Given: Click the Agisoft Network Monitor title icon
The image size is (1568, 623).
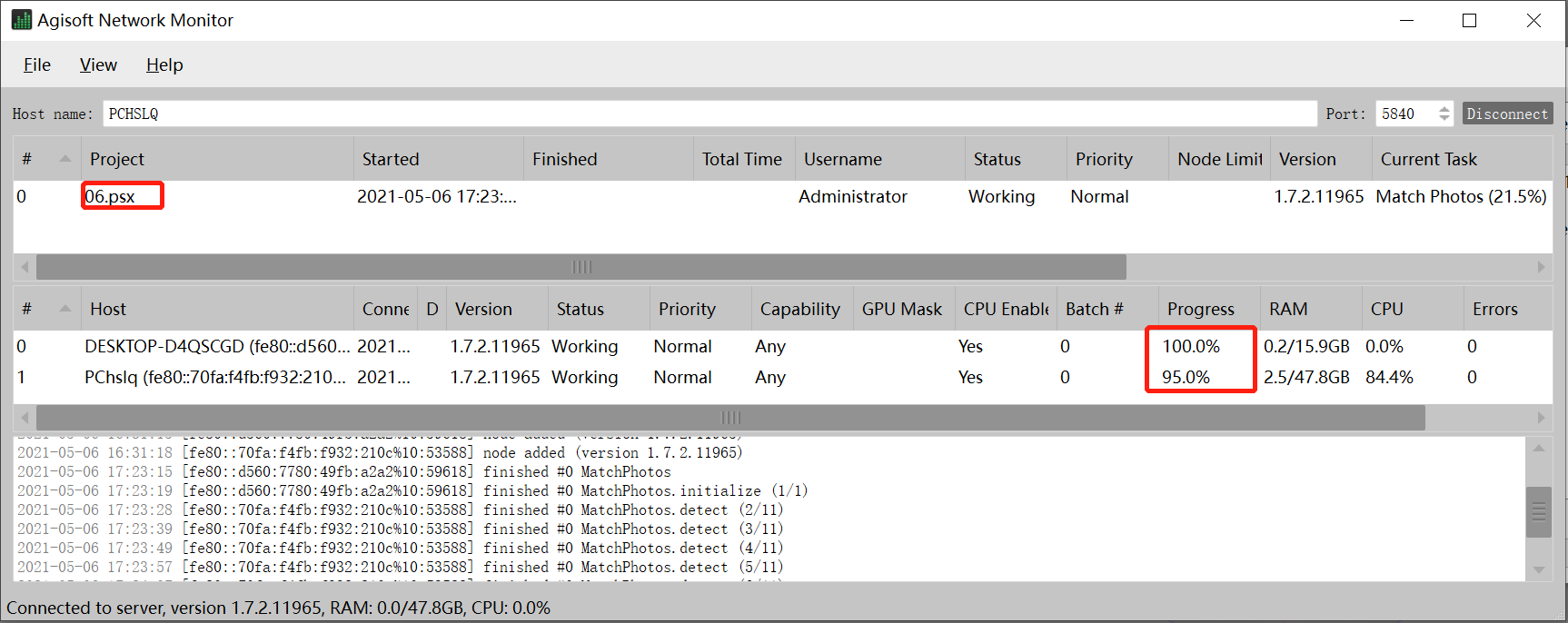Looking at the screenshot, I should coord(21,20).
